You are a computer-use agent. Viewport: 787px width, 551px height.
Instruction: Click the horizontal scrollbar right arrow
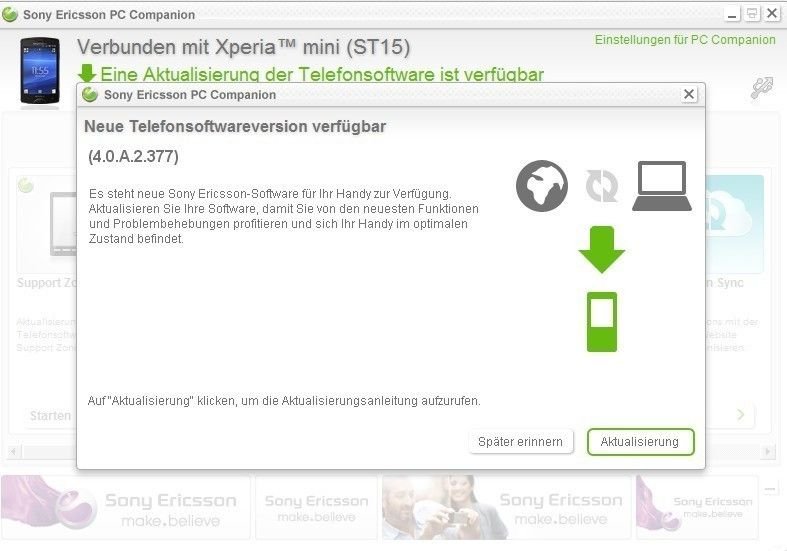tap(767, 452)
